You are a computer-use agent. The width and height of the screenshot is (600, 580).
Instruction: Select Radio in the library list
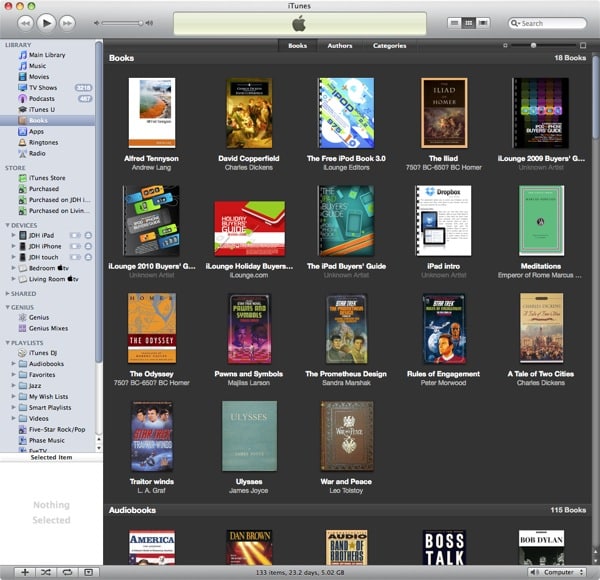(37, 153)
